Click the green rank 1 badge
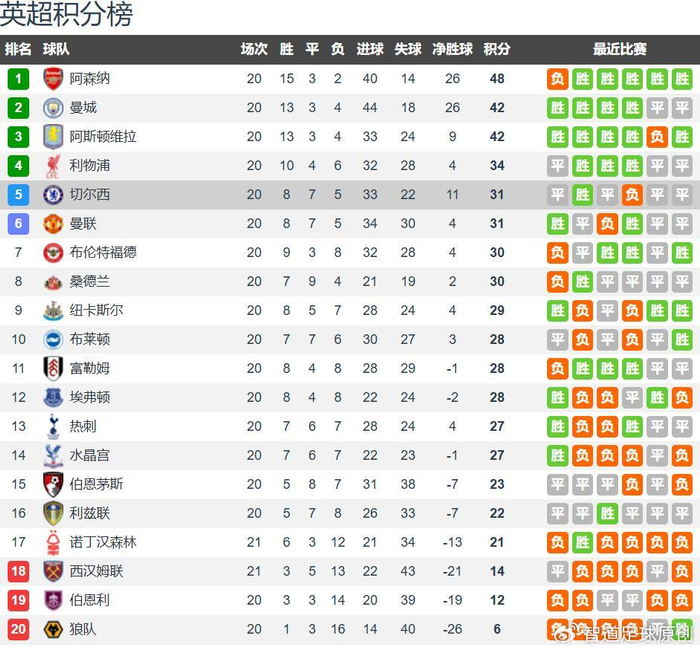The width and height of the screenshot is (700, 650). coord(18,79)
